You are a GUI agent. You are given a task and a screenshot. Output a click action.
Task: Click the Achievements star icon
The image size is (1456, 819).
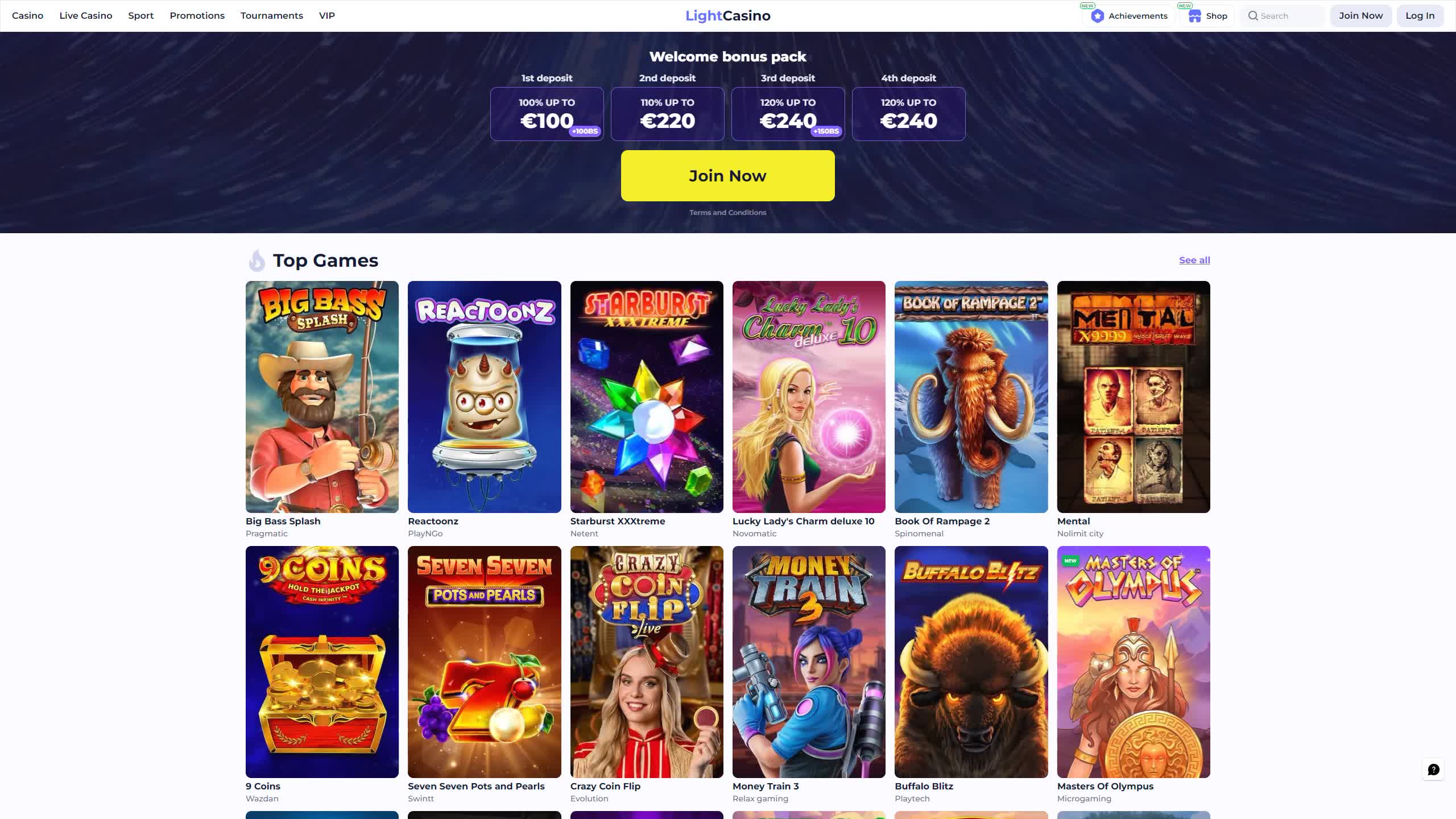coord(1097,16)
